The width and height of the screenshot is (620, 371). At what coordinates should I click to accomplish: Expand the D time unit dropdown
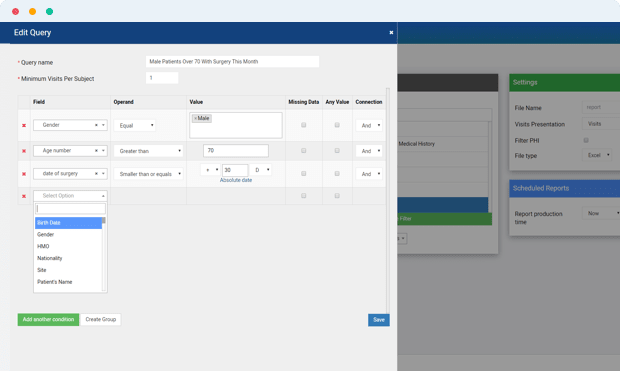tap(261, 170)
